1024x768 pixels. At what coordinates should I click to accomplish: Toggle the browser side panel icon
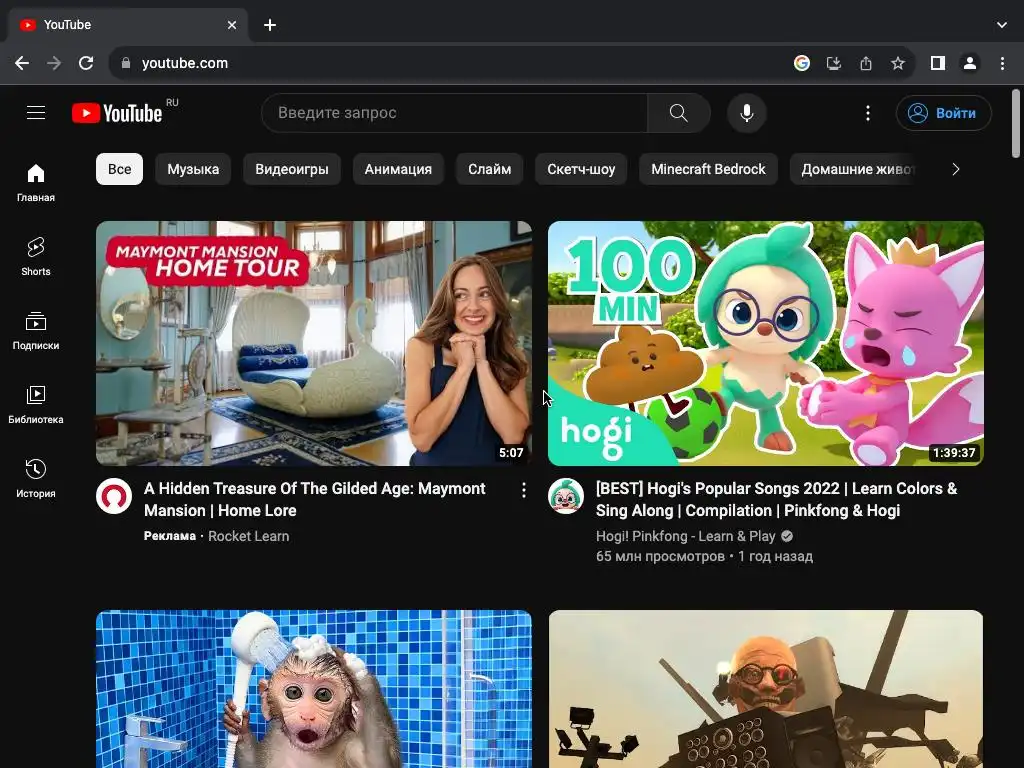pyautogui.click(x=938, y=63)
